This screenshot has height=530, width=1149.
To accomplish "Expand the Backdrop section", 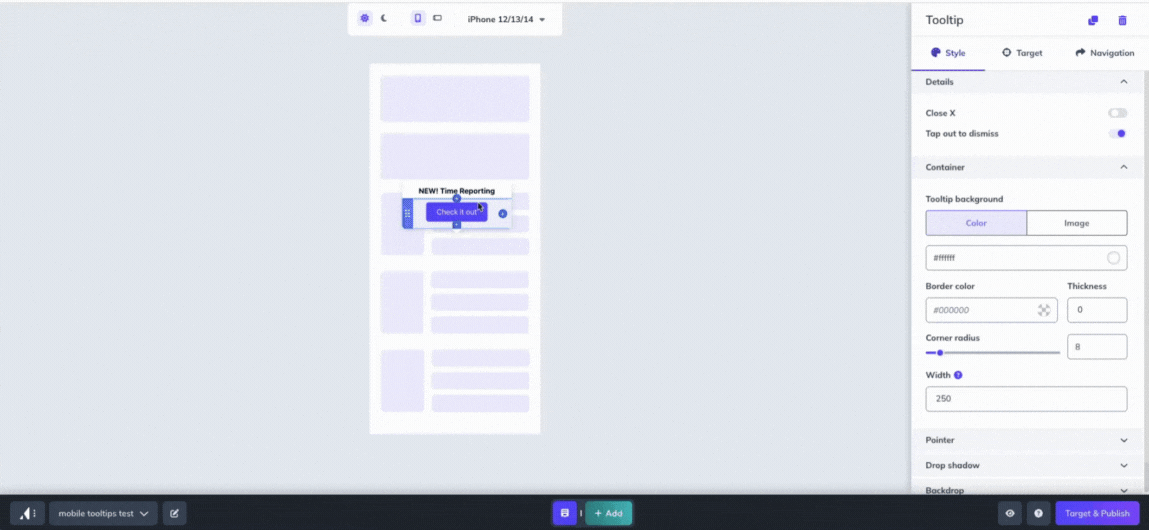I will point(1026,489).
